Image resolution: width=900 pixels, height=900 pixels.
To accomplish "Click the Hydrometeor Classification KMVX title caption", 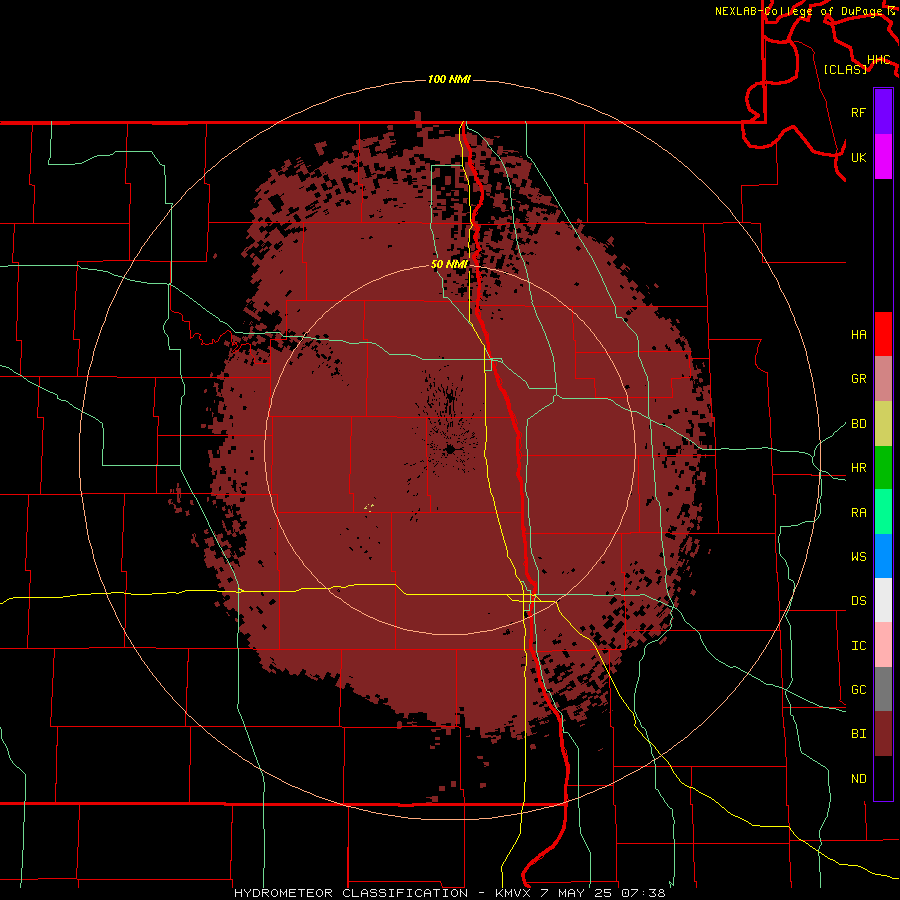I will pos(449,893).
